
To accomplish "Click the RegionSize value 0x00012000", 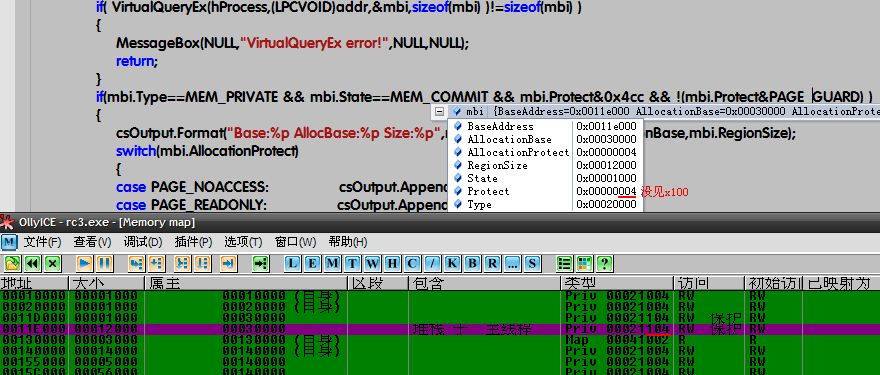I will (x=606, y=166).
